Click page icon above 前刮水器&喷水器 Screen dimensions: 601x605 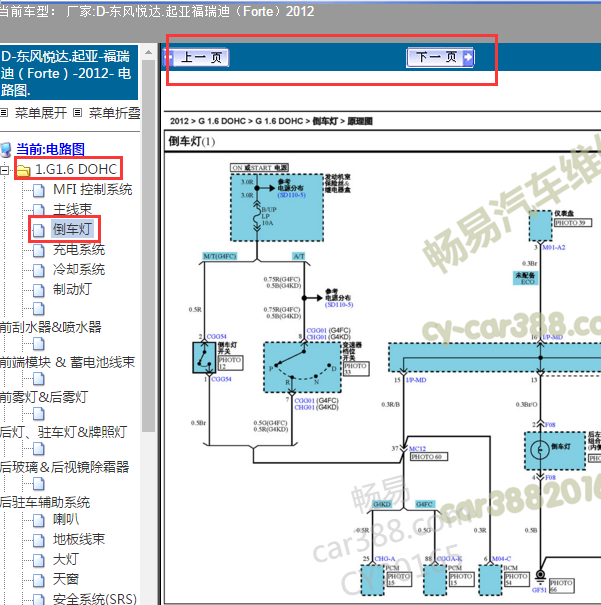pos(39,309)
